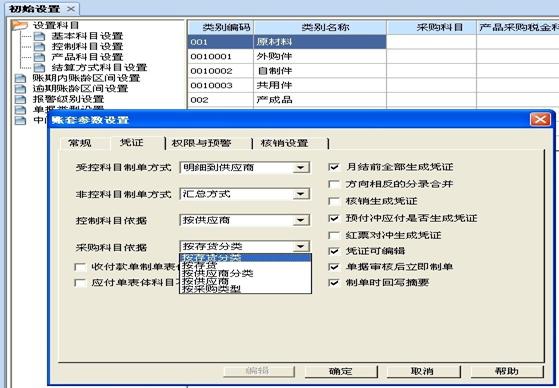Select 报警级别设置 in tree
559x388 pixels.
(68, 99)
